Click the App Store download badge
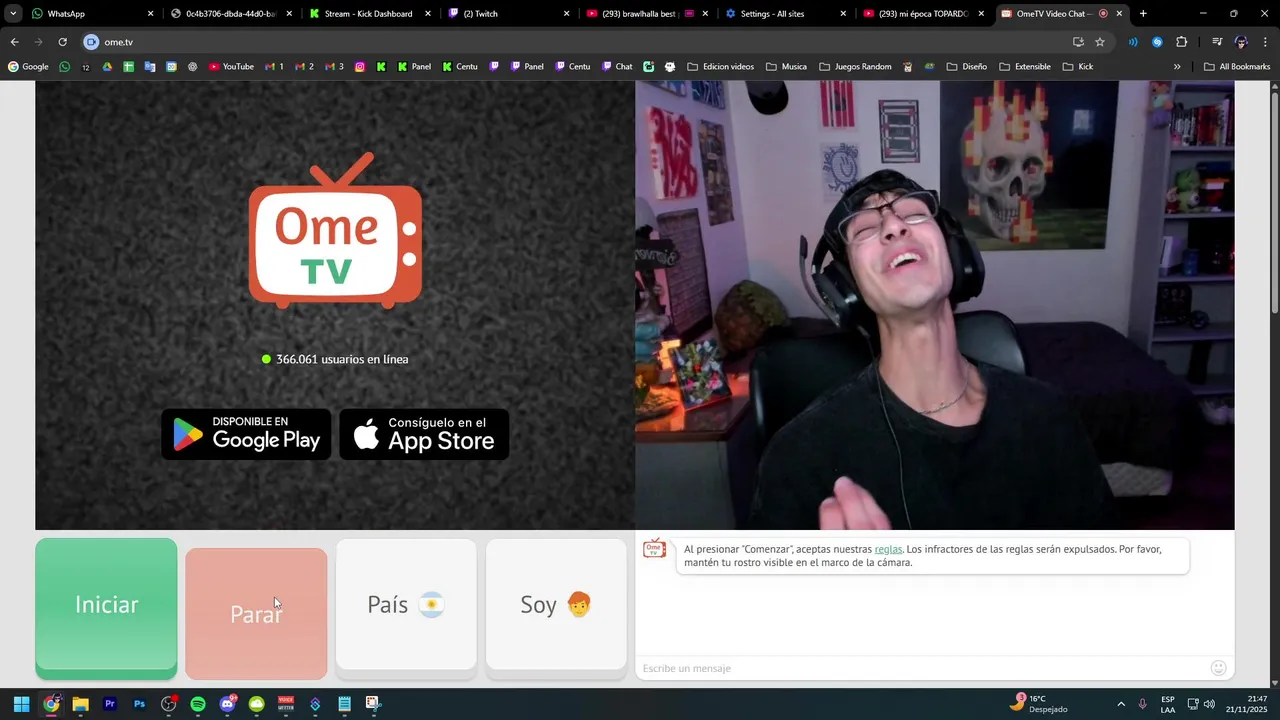 coord(424,434)
